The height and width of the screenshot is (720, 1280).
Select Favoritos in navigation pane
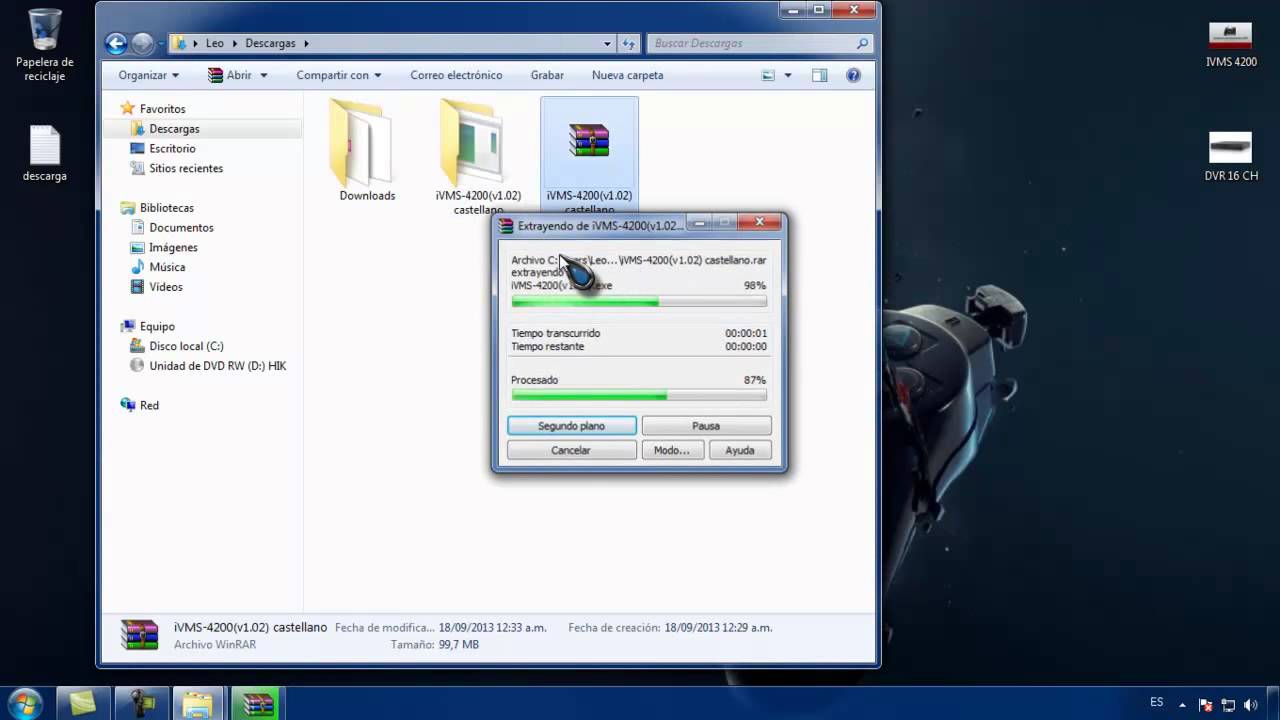(162, 109)
